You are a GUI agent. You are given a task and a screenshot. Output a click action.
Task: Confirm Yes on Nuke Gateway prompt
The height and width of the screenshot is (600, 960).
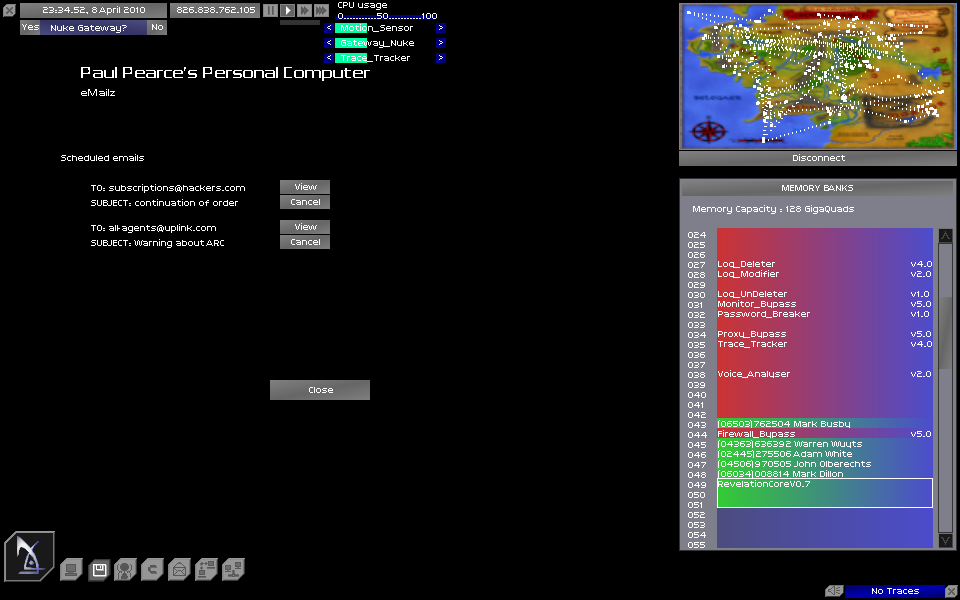(x=30, y=28)
